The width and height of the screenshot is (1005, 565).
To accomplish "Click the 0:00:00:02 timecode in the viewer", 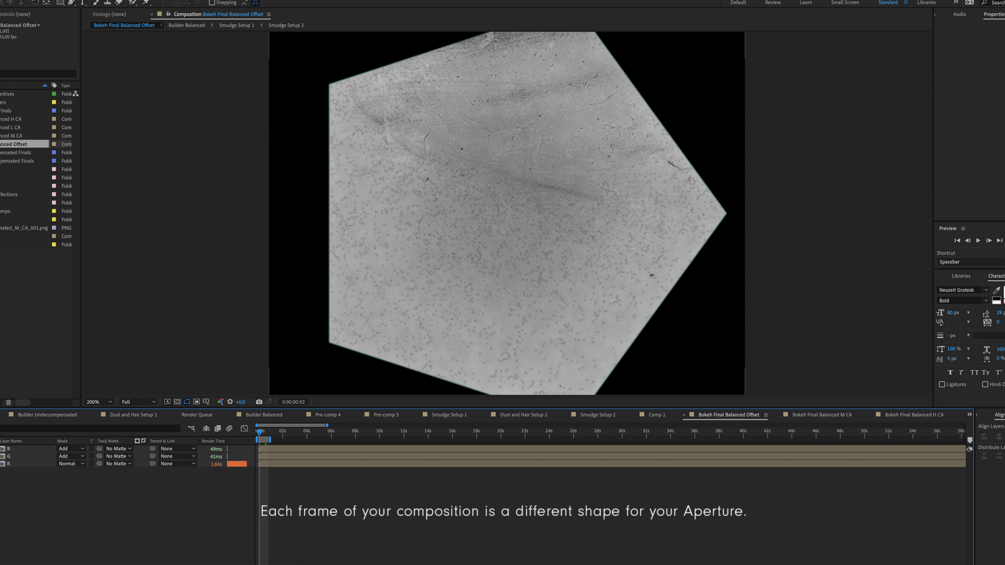I will 294,402.
